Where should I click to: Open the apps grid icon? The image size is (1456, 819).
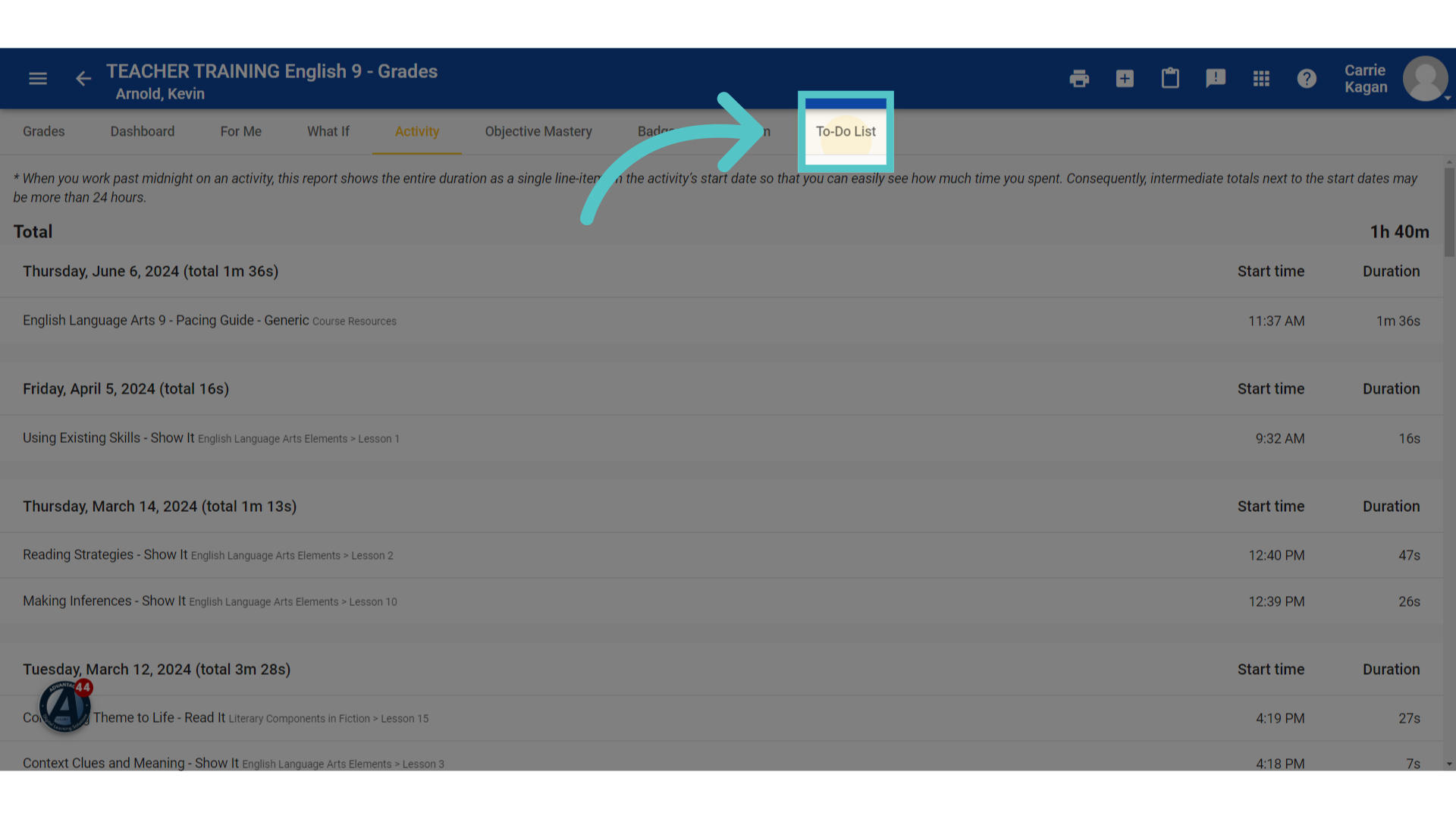click(x=1261, y=78)
